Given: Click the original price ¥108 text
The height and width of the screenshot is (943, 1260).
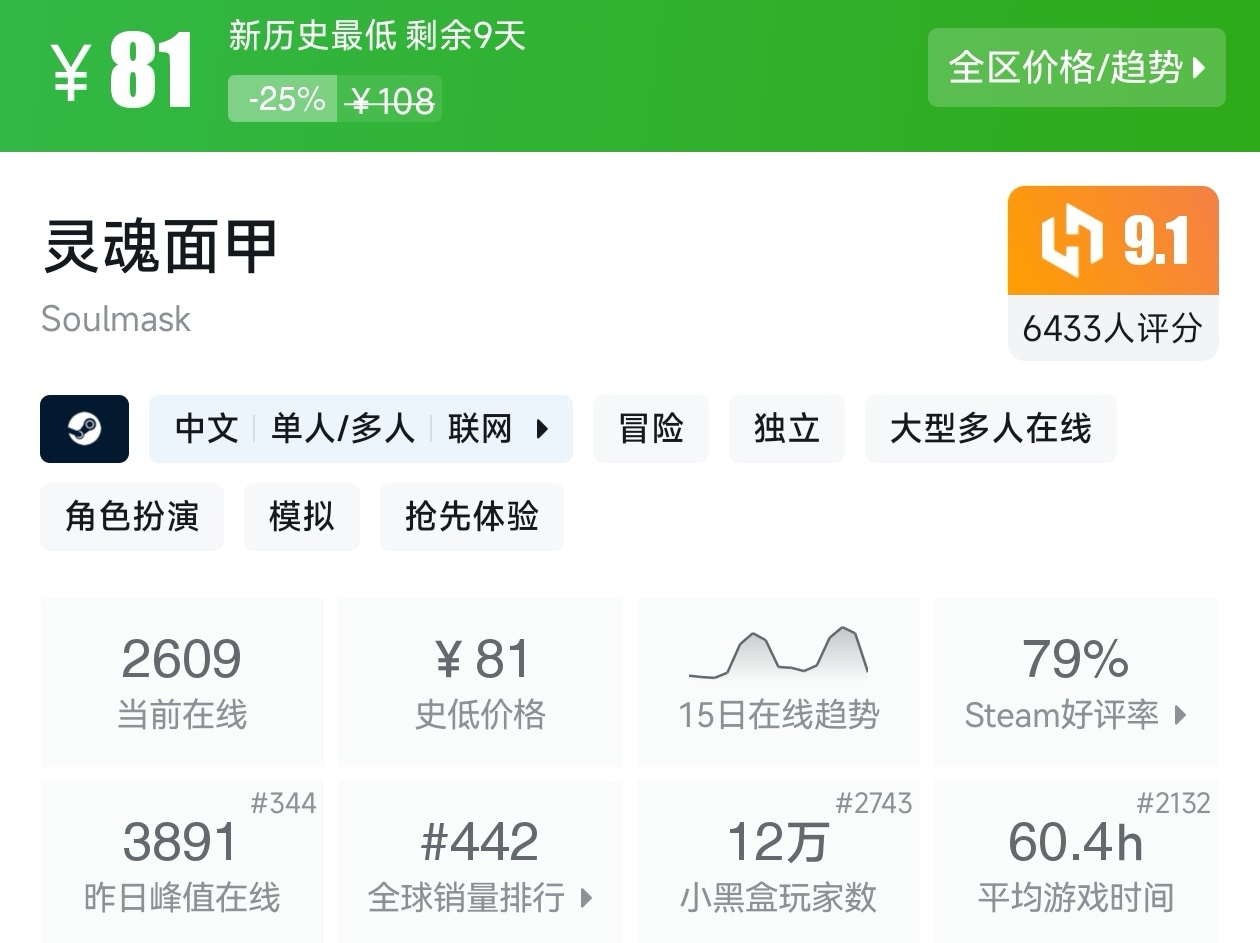Looking at the screenshot, I should pos(391,100).
